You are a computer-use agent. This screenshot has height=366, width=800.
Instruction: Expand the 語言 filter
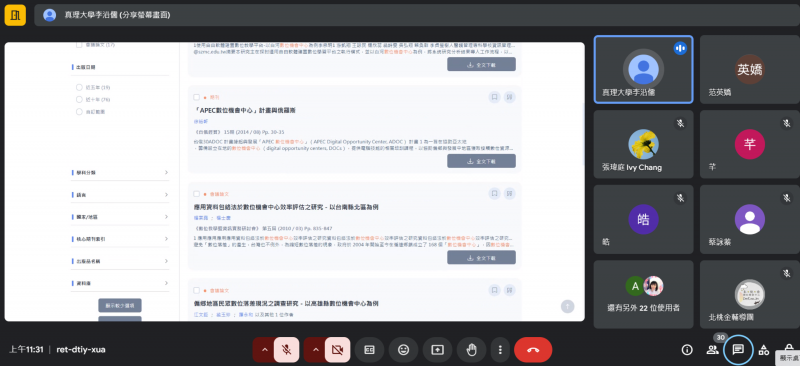(x=120, y=195)
